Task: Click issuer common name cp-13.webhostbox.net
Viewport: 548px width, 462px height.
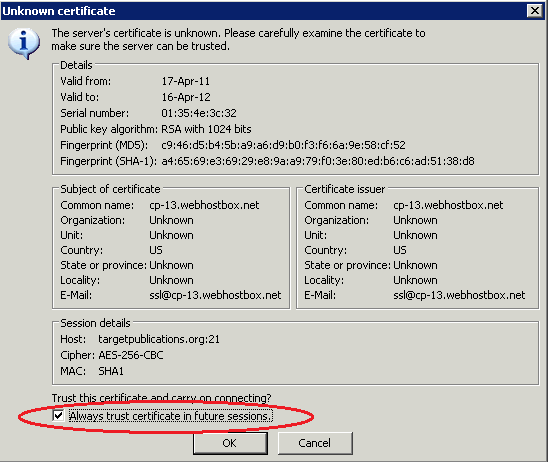Action: (448, 205)
